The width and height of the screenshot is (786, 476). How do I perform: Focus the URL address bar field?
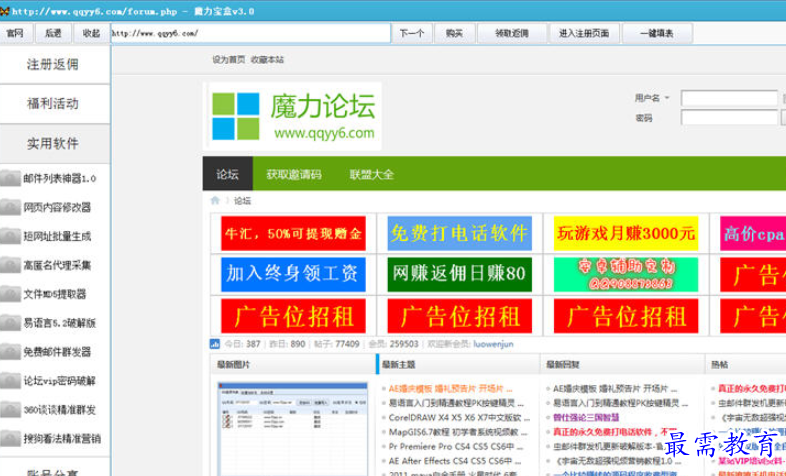pyautogui.click(x=249, y=33)
